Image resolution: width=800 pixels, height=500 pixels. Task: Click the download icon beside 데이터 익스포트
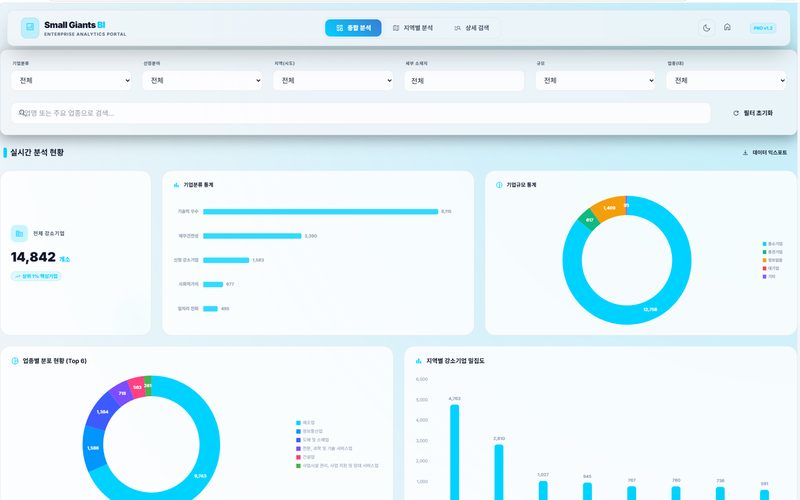(745, 153)
